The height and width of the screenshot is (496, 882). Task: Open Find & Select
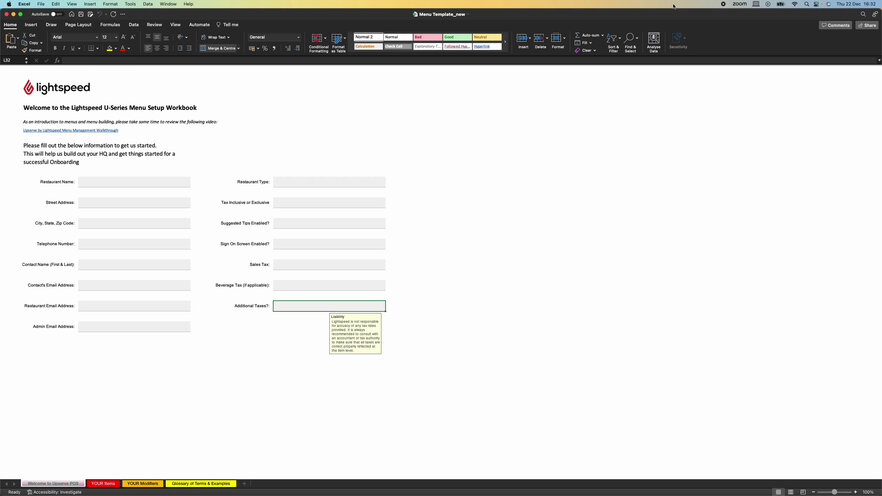[631, 40]
